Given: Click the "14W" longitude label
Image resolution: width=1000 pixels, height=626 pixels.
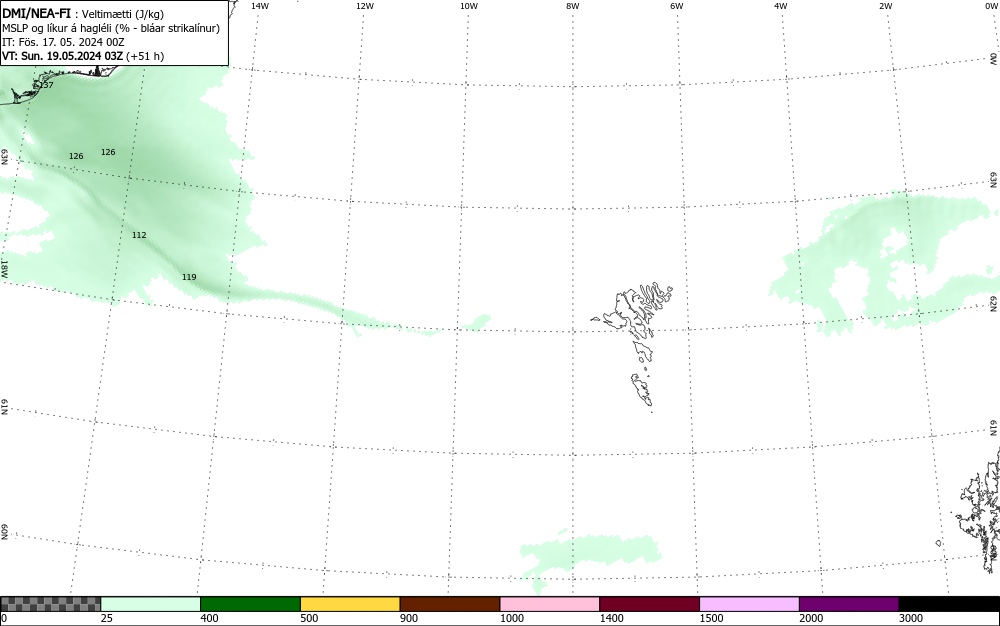Looking at the screenshot, I should point(260,6).
